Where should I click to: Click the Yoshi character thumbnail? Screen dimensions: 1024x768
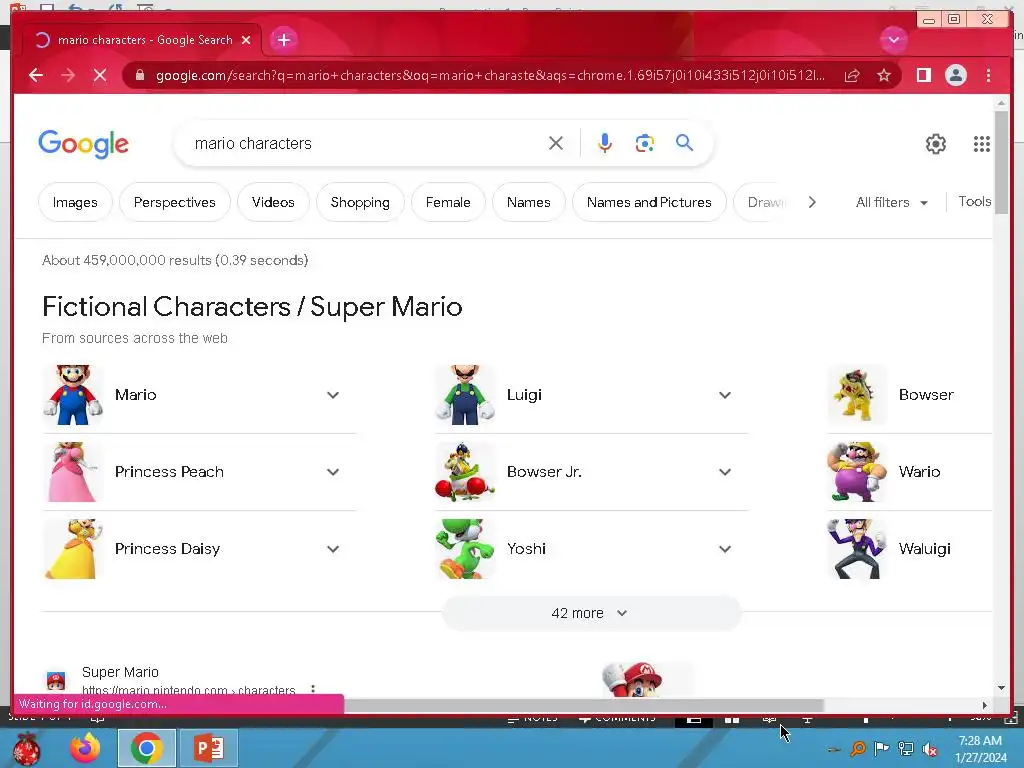[x=465, y=549]
